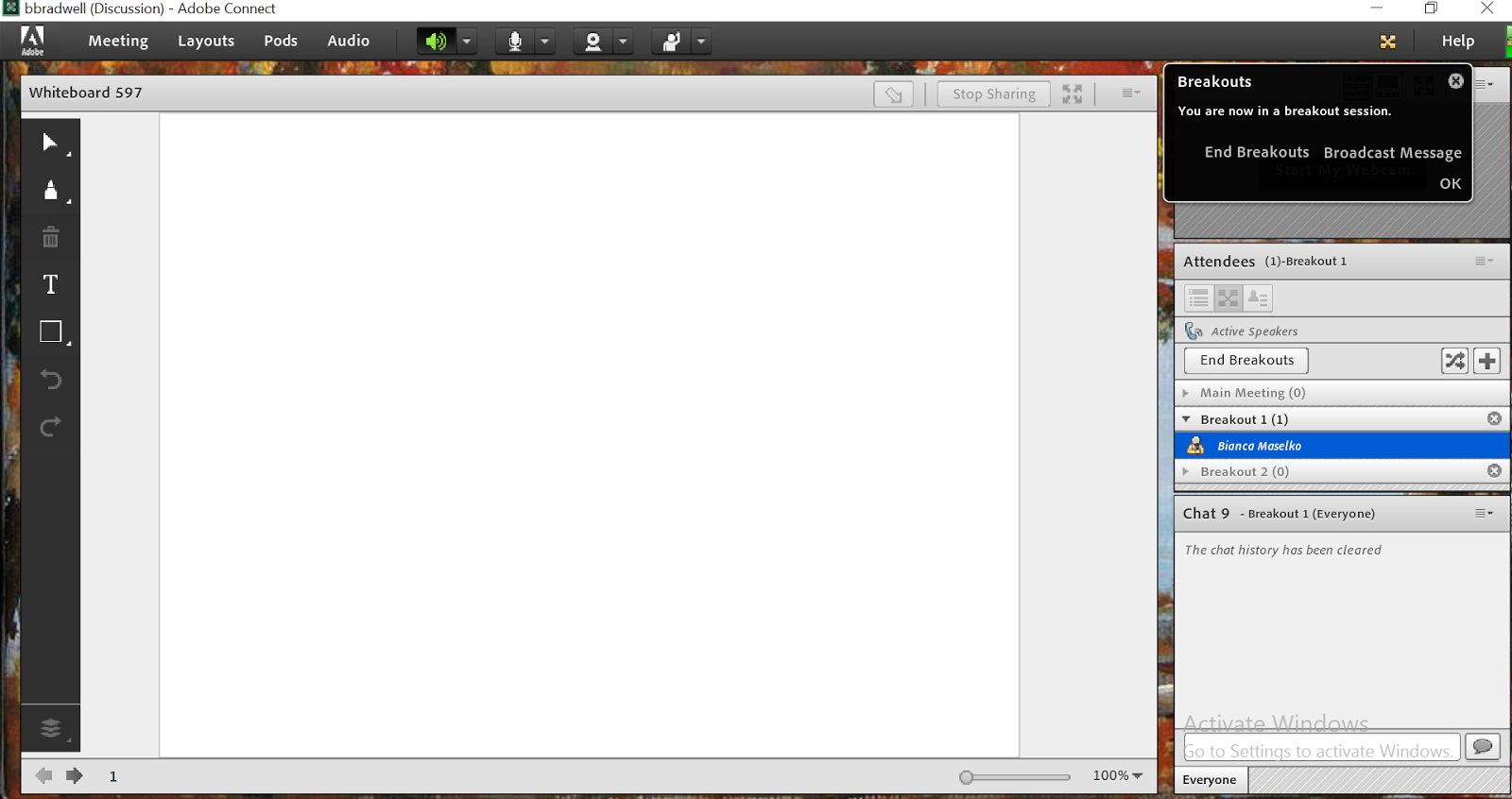Select the Marker pencil tool
The height and width of the screenshot is (799, 1512).
pos(50,190)
